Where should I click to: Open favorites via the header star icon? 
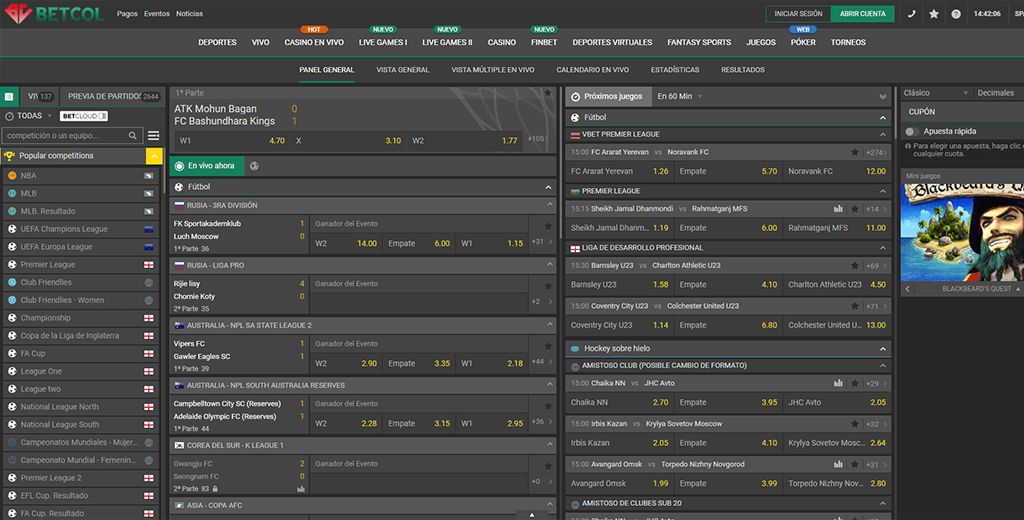click(x=934, y=14)
